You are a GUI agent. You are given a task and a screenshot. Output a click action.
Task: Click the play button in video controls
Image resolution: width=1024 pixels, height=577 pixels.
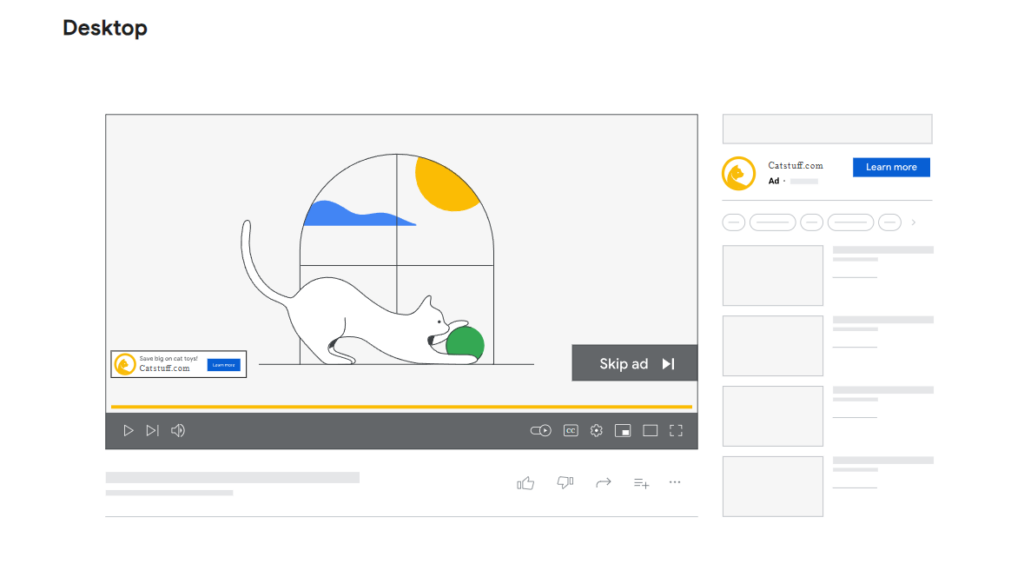(x=128, y=431)
